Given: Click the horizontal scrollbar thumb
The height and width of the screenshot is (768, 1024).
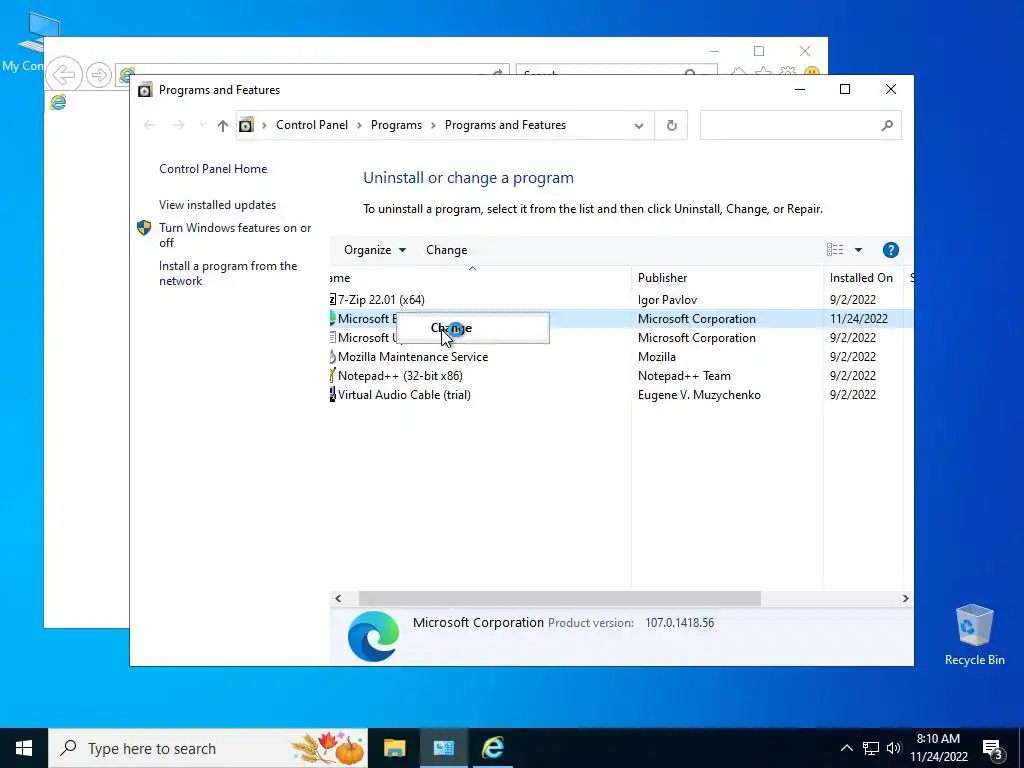Looking at the screenshot, I should tap(560, 598).
